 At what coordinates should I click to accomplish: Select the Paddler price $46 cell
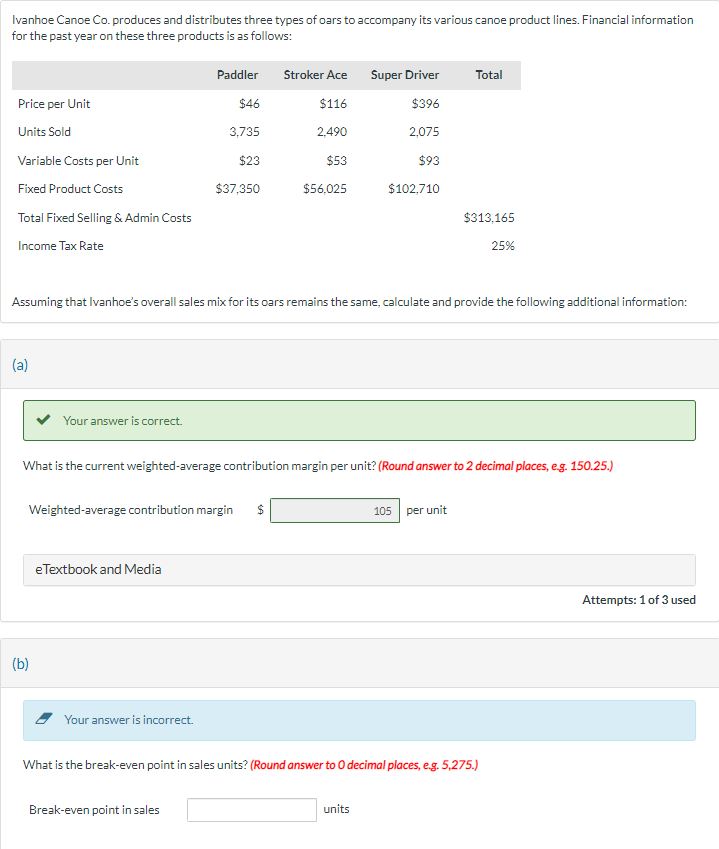[249, 103]
